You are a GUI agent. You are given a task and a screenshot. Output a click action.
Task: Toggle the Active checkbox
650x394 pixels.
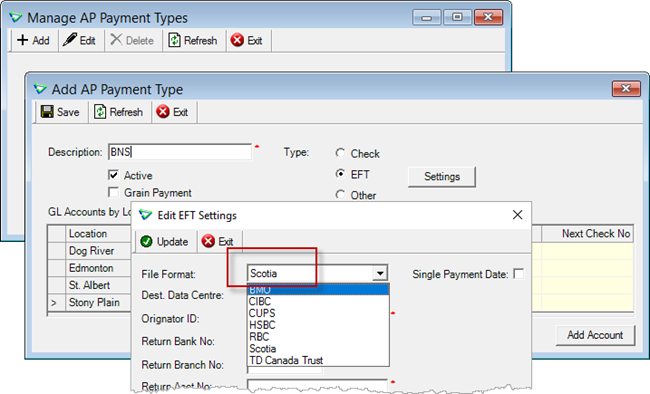113,175
